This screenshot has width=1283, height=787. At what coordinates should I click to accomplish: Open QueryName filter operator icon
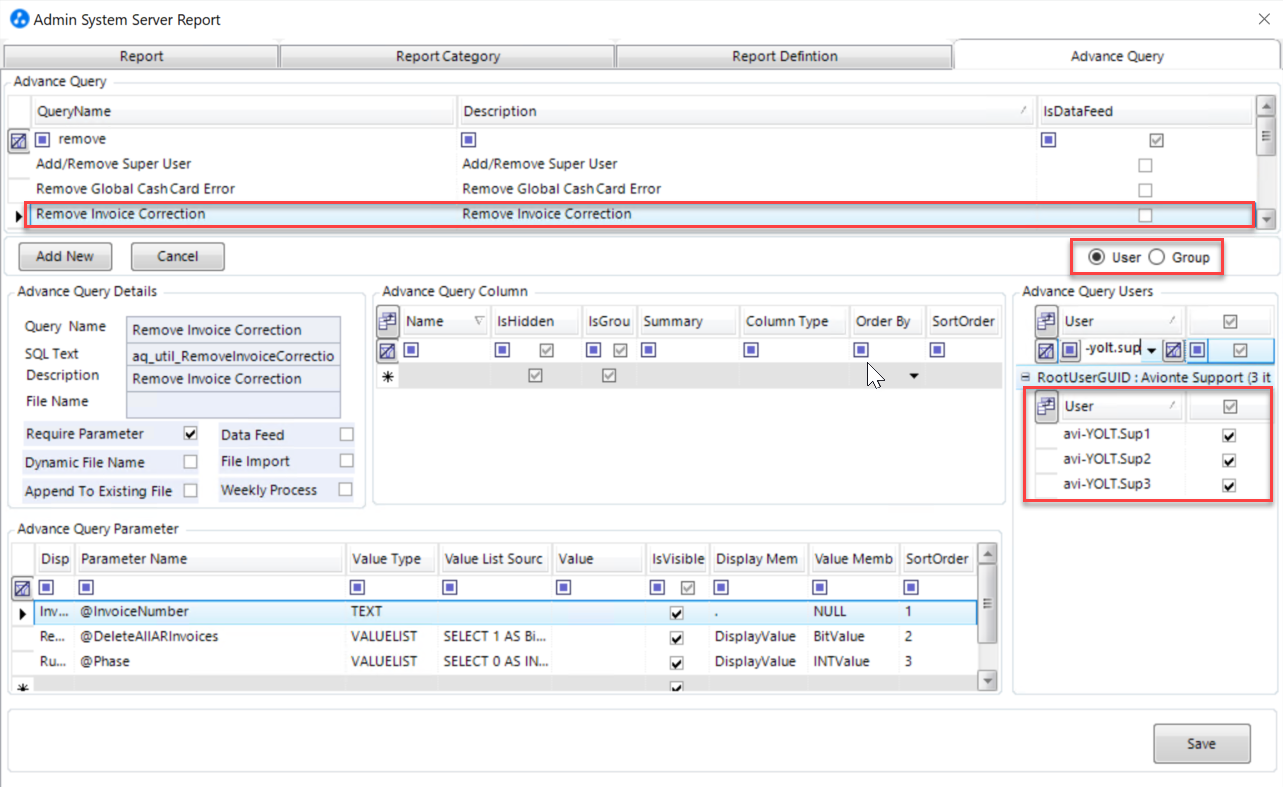[43, 140]
